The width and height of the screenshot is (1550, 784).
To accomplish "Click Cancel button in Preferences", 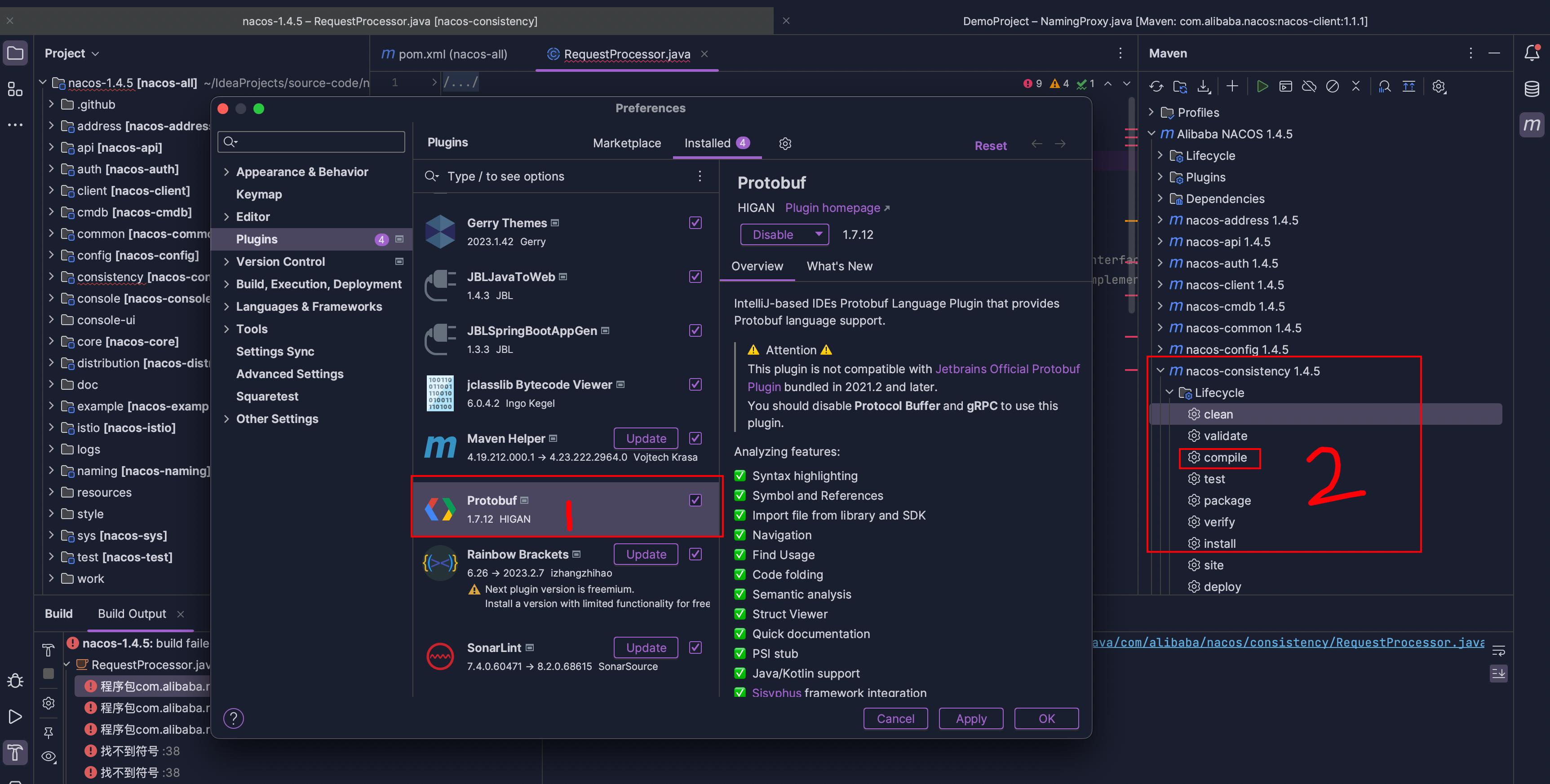I will pyautogui.click(x=895, y=718).
